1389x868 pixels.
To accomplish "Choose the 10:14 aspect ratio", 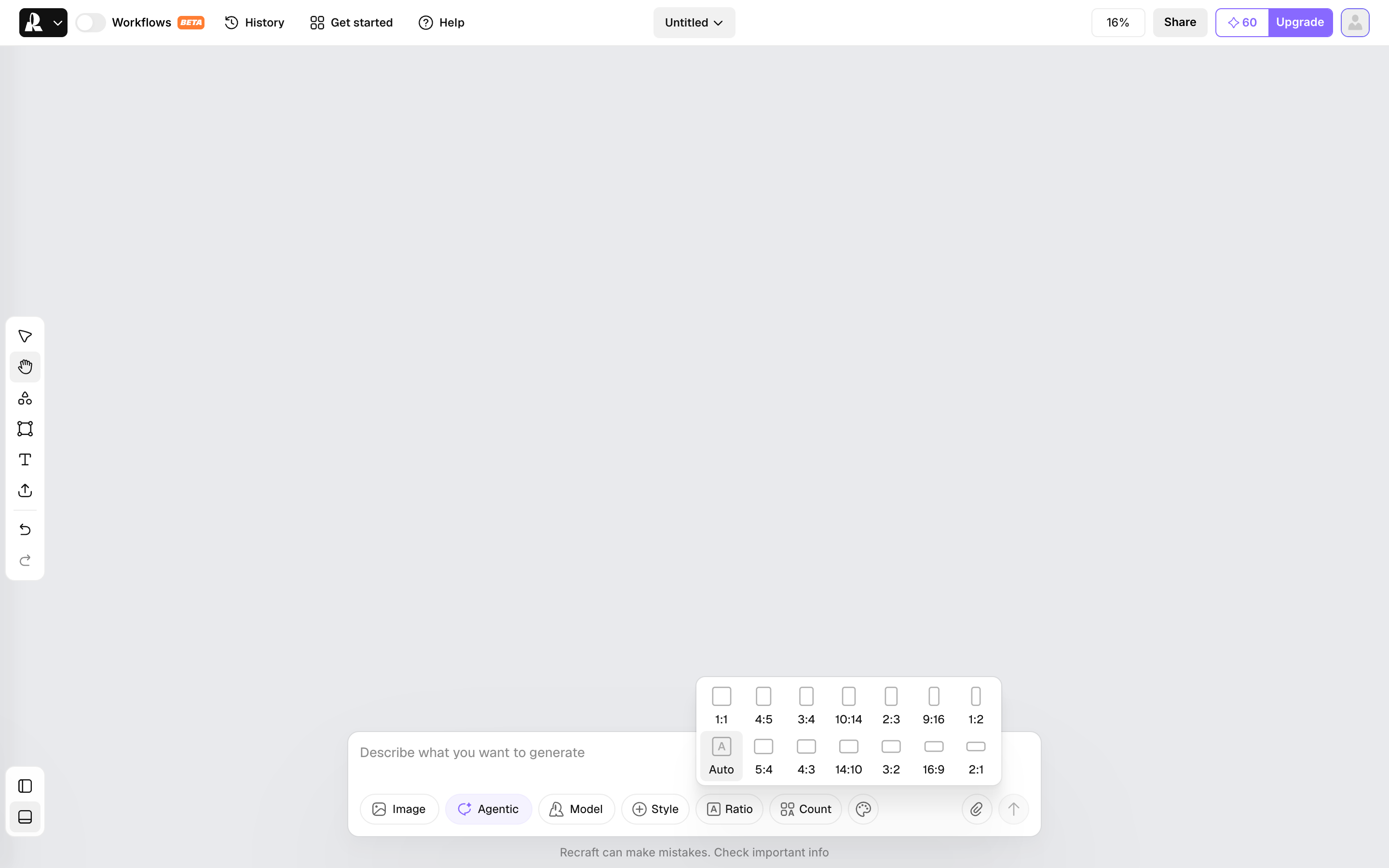I will click(848, 705).
